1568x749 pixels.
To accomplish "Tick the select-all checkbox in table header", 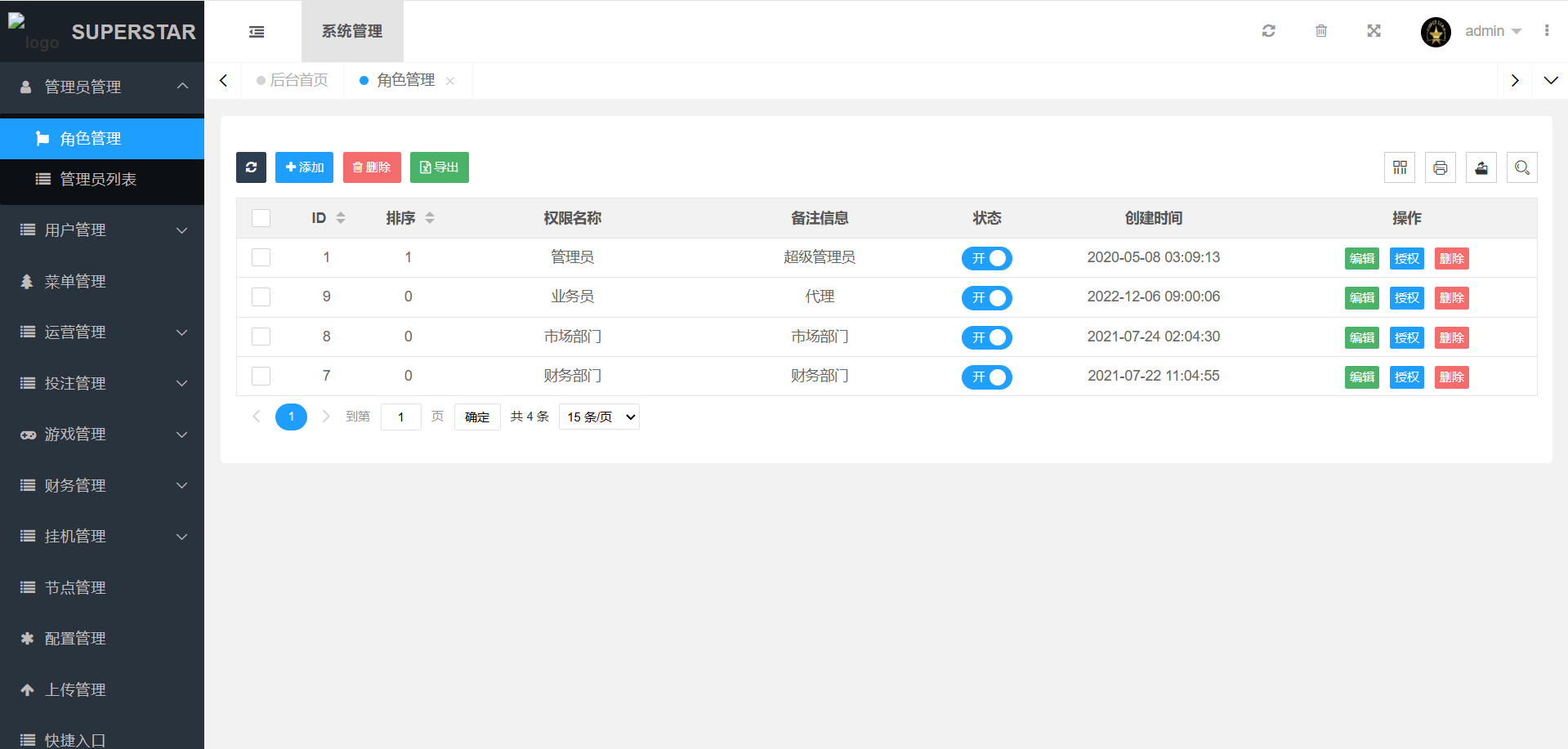I will pyautogui.click(x=261, y=218).
